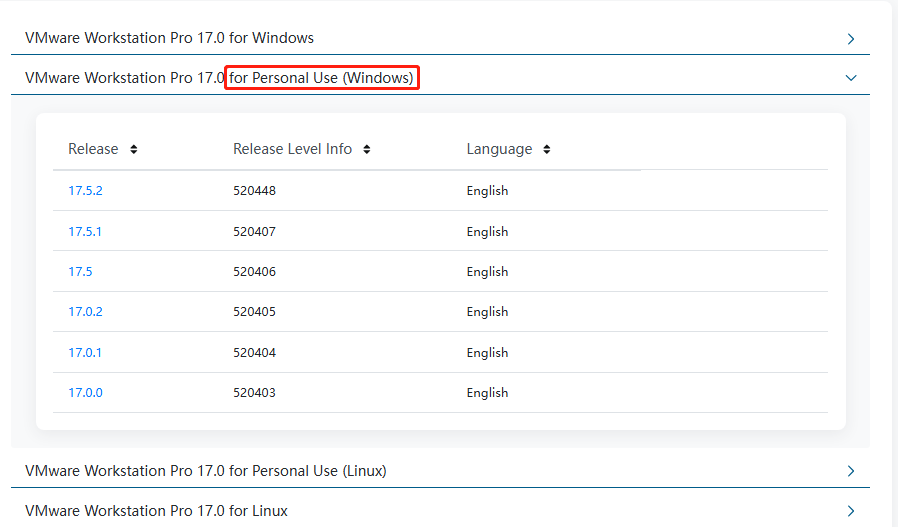This screenshot has width=898, height=527.
Task: Click the Personal Use (Linux) section title
Action: pyautogui.click(x=206, y=471)
